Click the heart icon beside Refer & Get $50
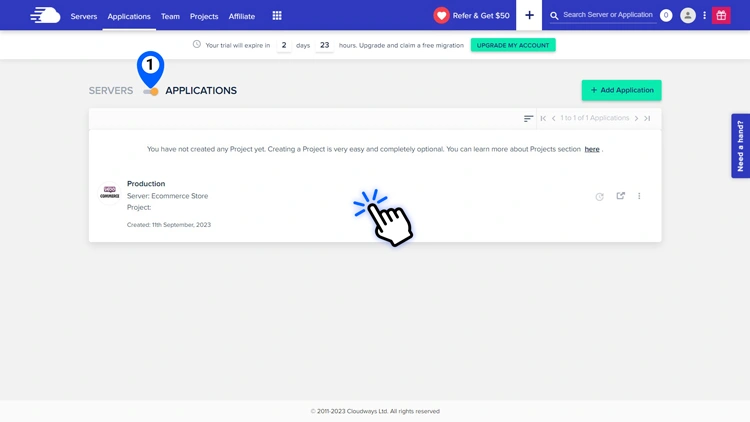 point(441,15)
